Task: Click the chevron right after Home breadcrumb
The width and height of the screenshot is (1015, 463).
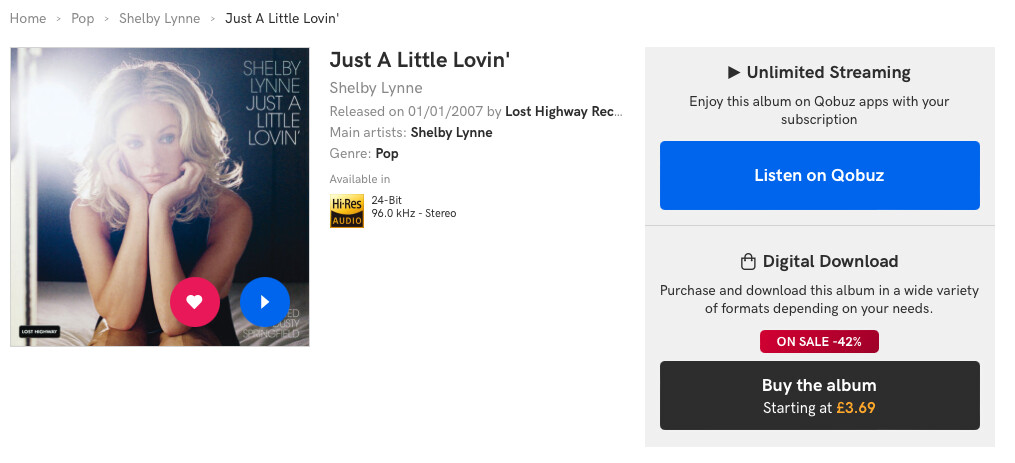Action: pos(59,19)
